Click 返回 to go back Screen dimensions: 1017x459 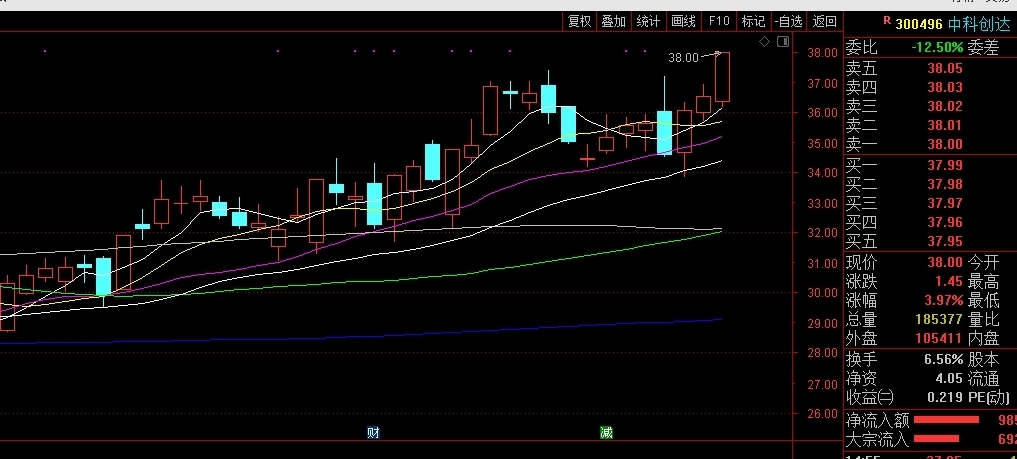click(824, 21)
